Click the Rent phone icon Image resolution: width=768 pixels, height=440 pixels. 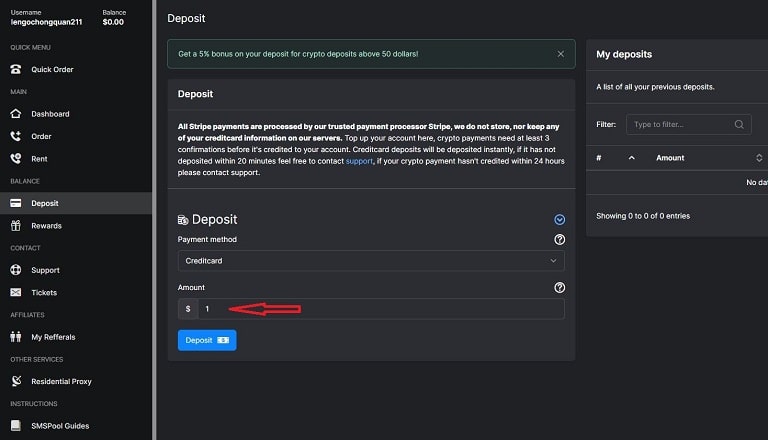(x=15, y=158)
